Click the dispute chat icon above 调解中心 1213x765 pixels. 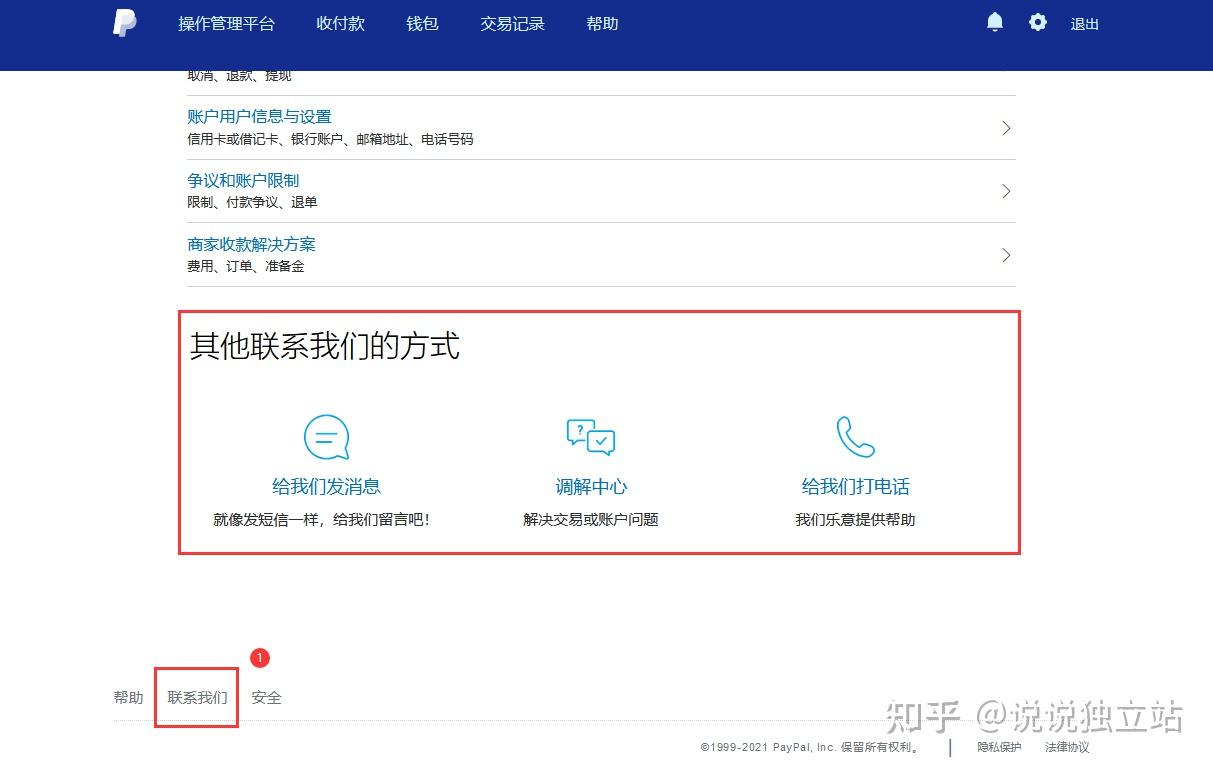590,436
